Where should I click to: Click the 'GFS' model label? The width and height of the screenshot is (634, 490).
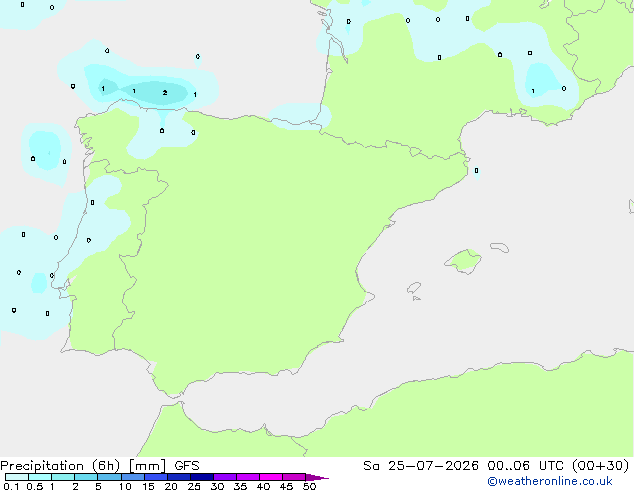(187, 466)
